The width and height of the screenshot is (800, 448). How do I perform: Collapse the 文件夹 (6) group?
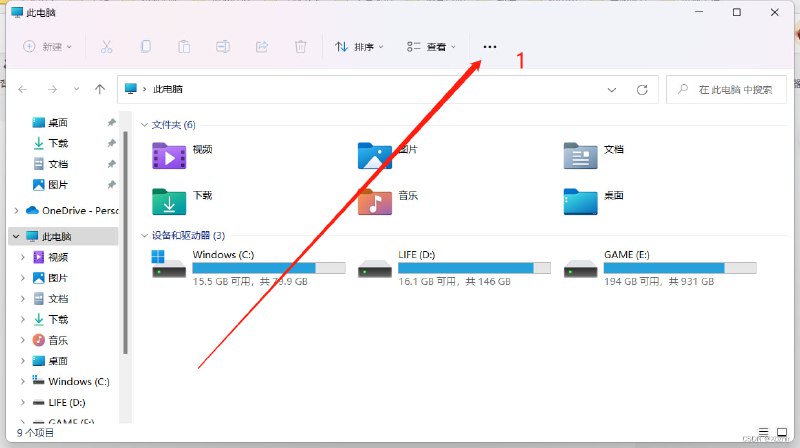tap(144, 125)
